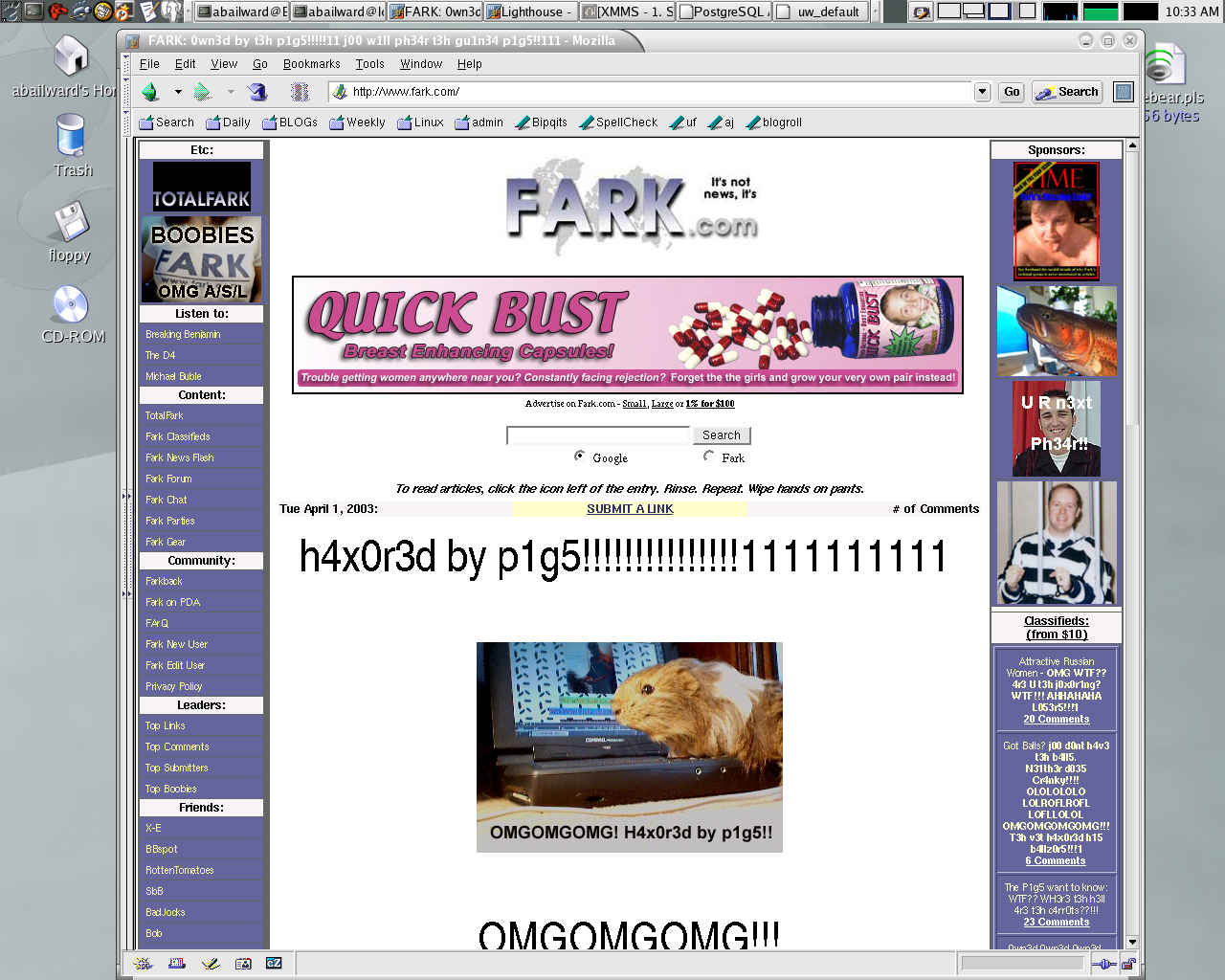
Task: Open the Navigator component icon in status bar
Action: pyautogui.click(x=144, y=964)
